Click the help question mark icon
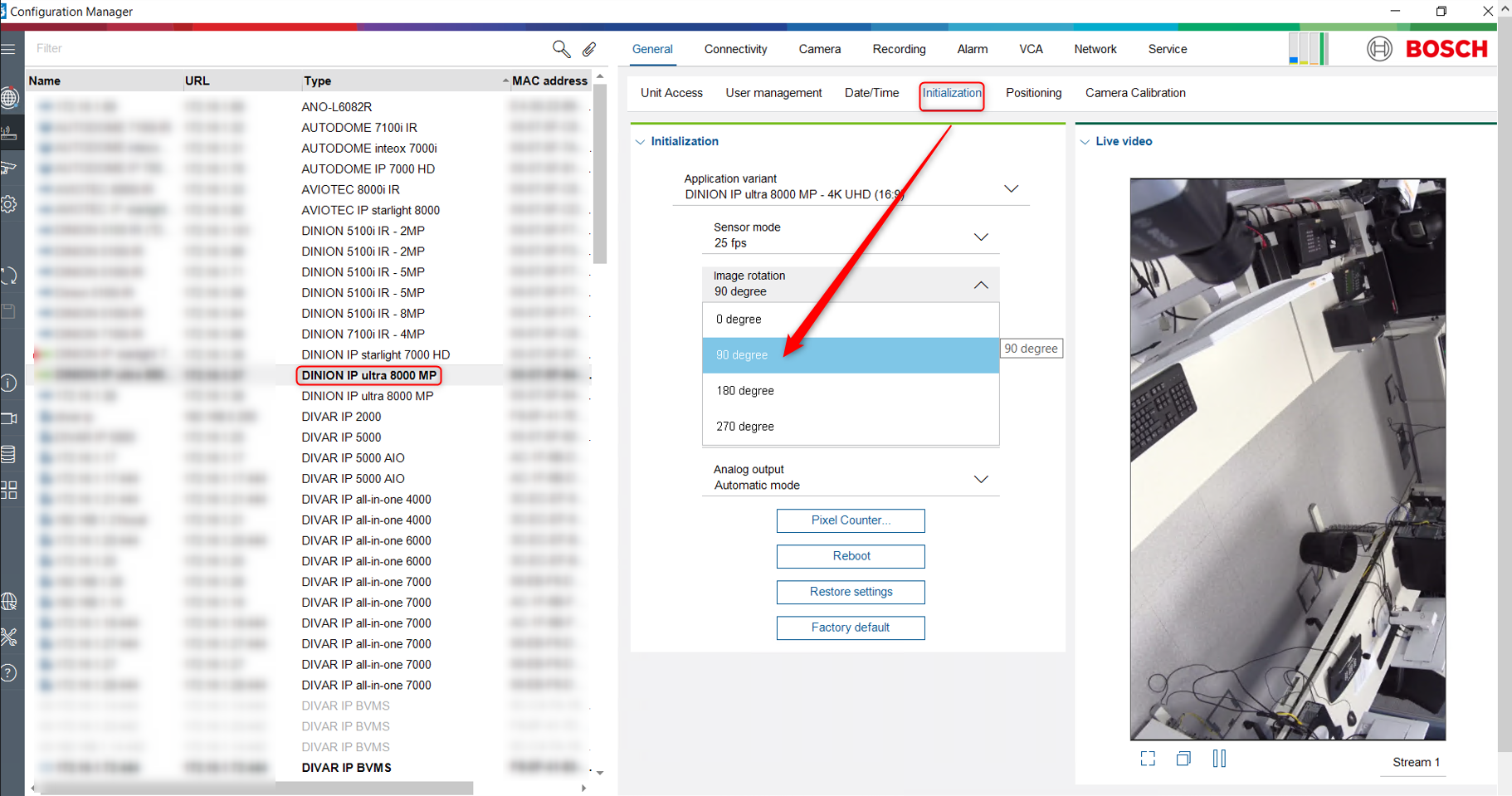This screenshot has width=1512, height=796. [x=9, y=672]
